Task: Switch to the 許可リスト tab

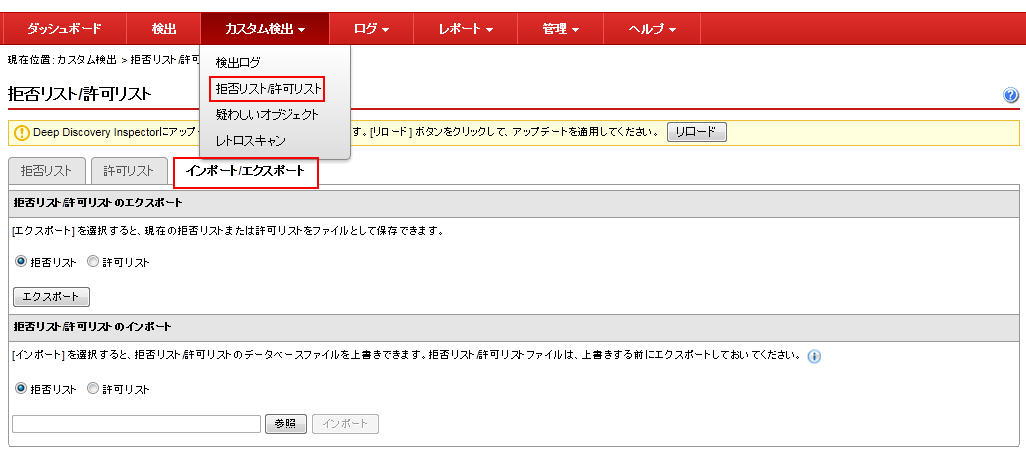Action: [129, 171]
